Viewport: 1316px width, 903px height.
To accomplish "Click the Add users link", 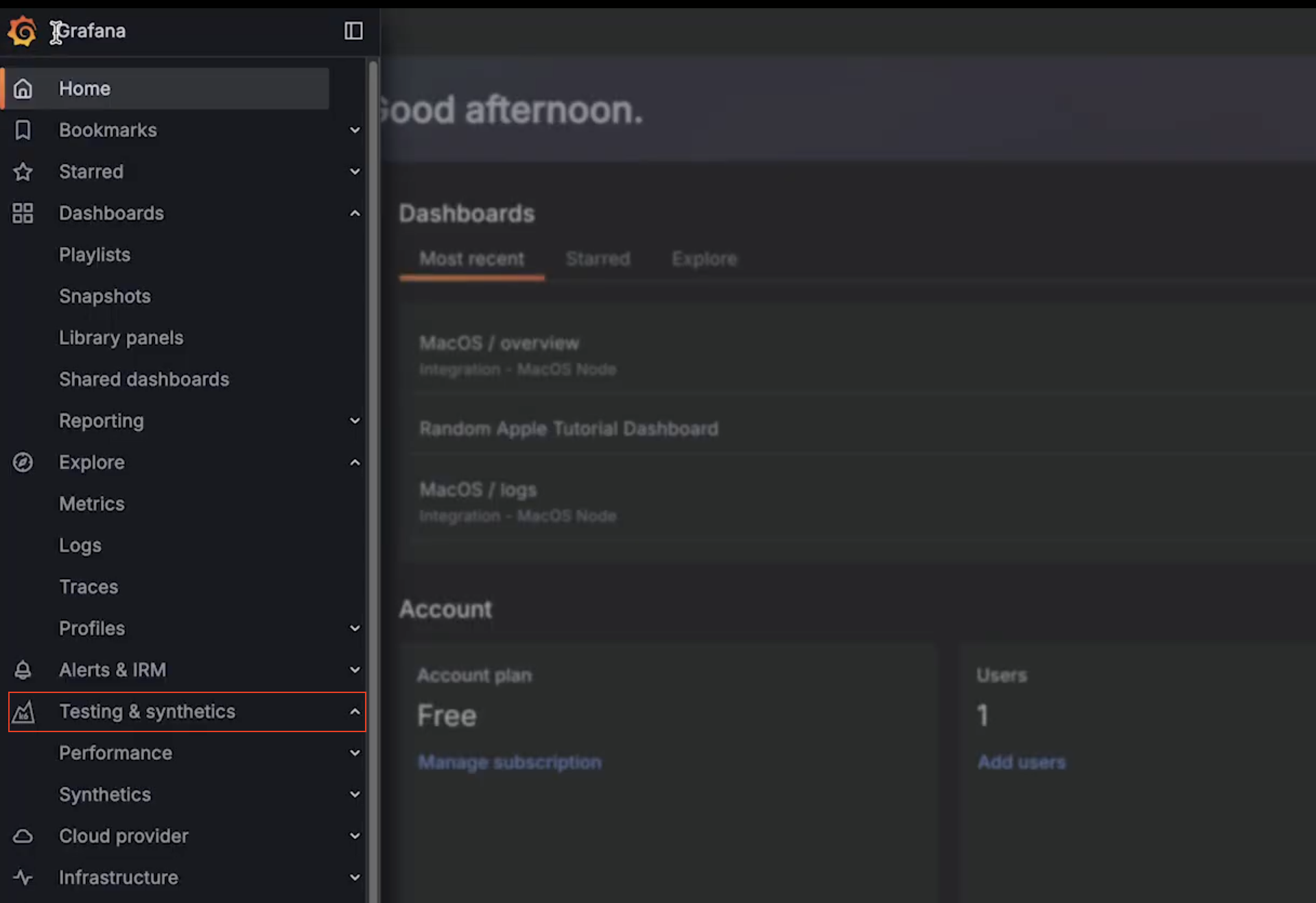I will 1020,762.
